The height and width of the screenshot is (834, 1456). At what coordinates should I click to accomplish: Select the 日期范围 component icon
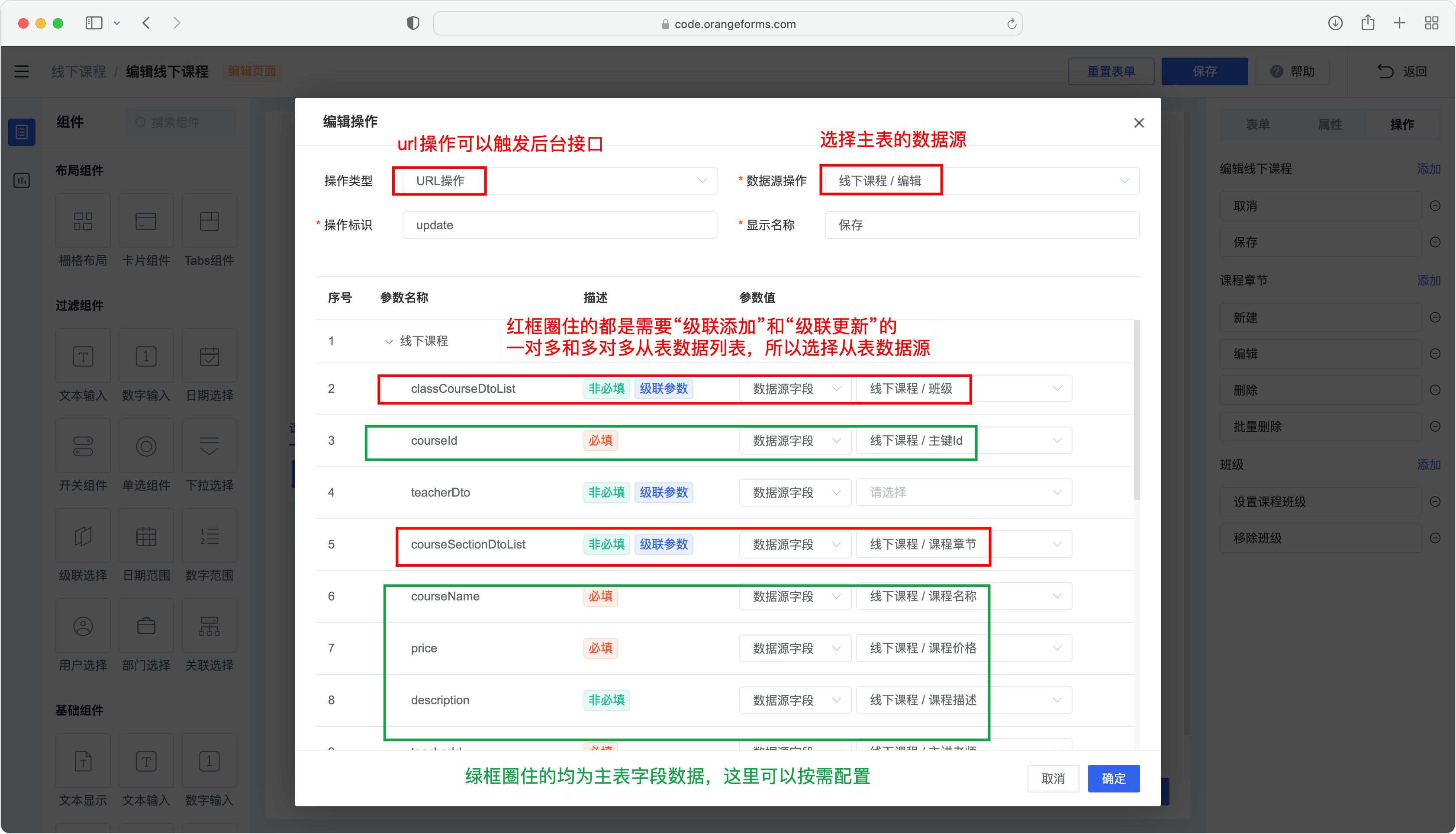pyautogui.click(x=146, y=537)
